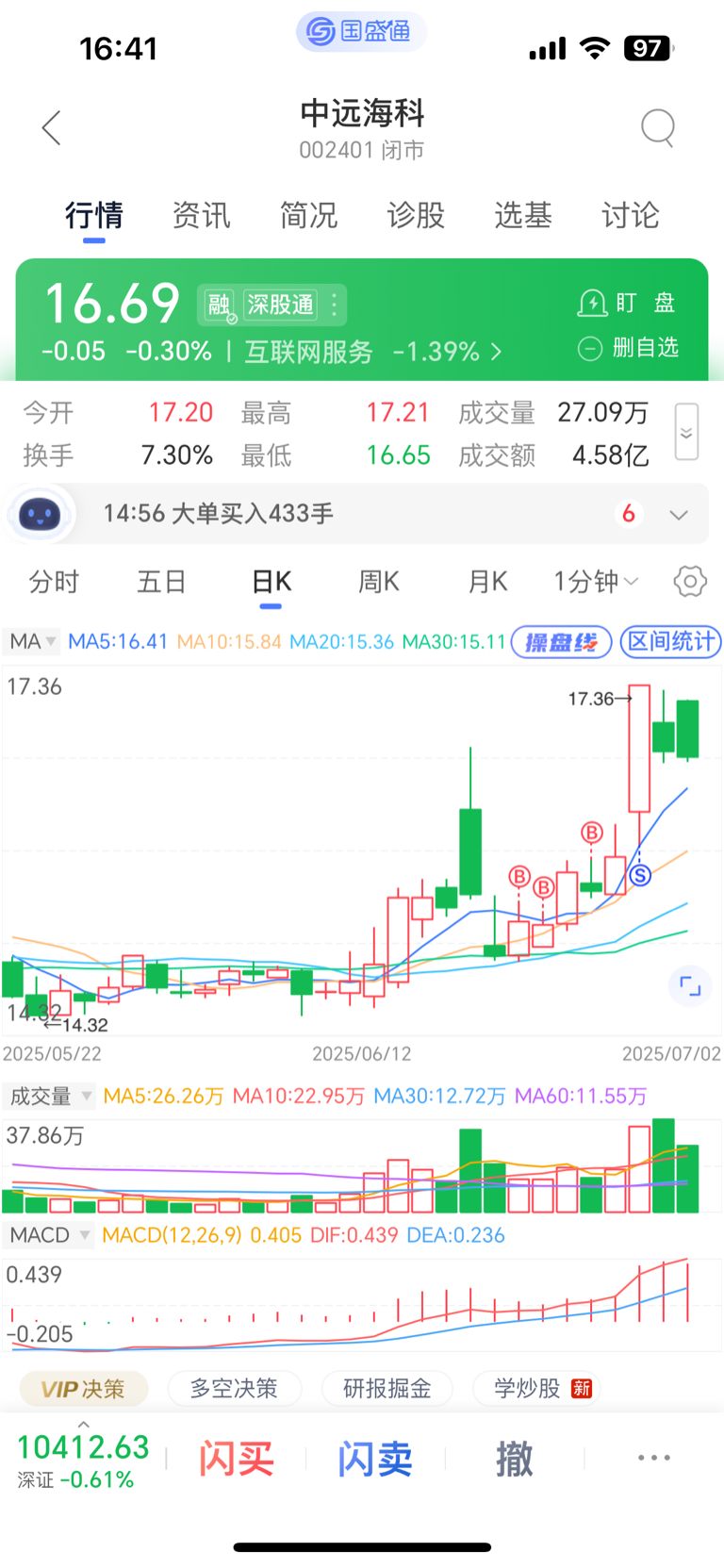Tap the 16:41 clock
The image size is (724, 1568).
[x=118, y=48]
